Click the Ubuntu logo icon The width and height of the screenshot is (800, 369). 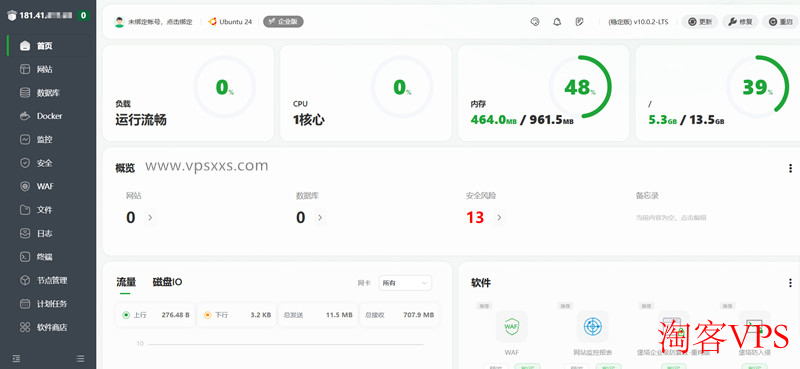tap(213, 22)
